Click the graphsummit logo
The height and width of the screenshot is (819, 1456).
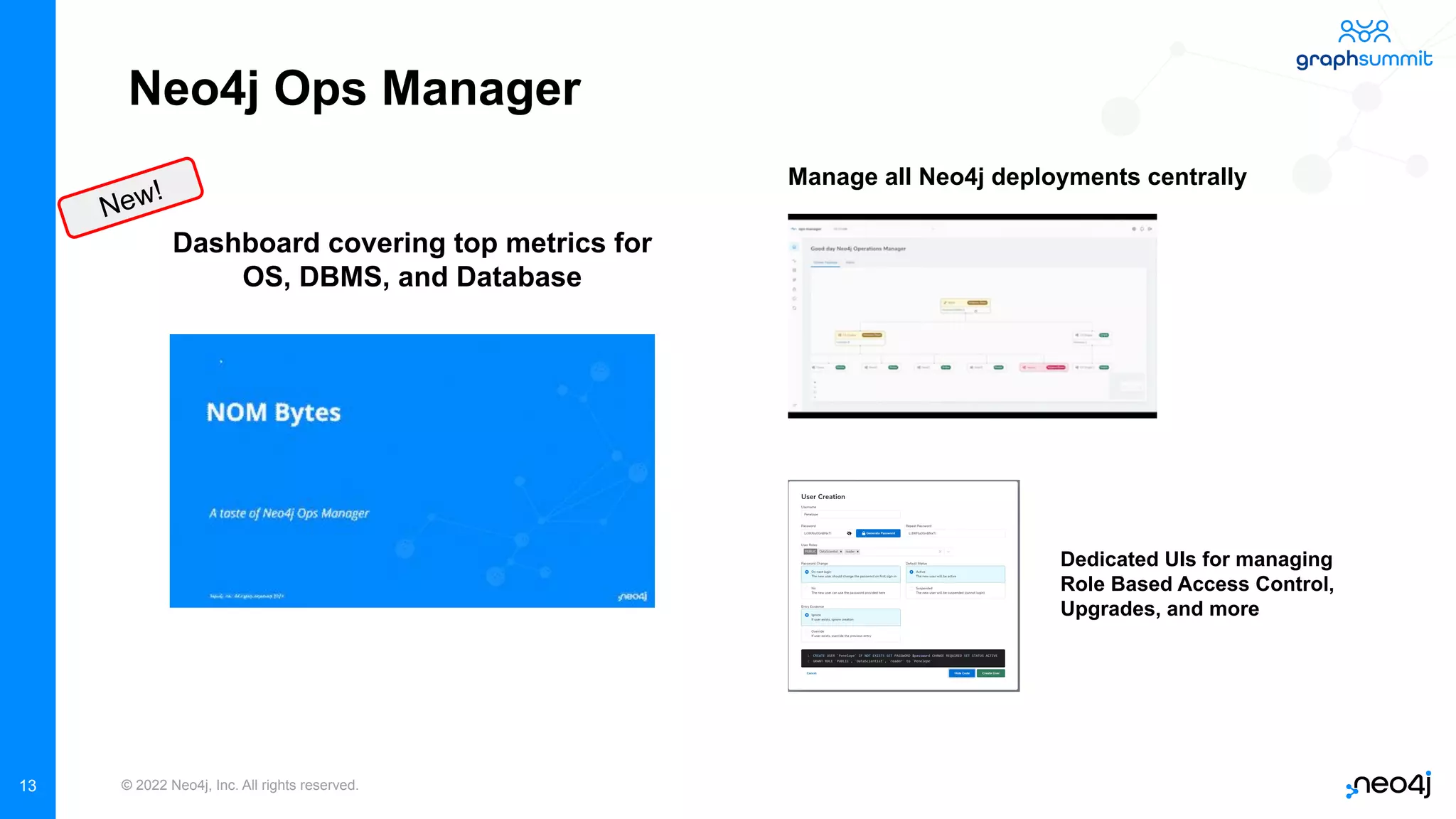[1364, 44]
